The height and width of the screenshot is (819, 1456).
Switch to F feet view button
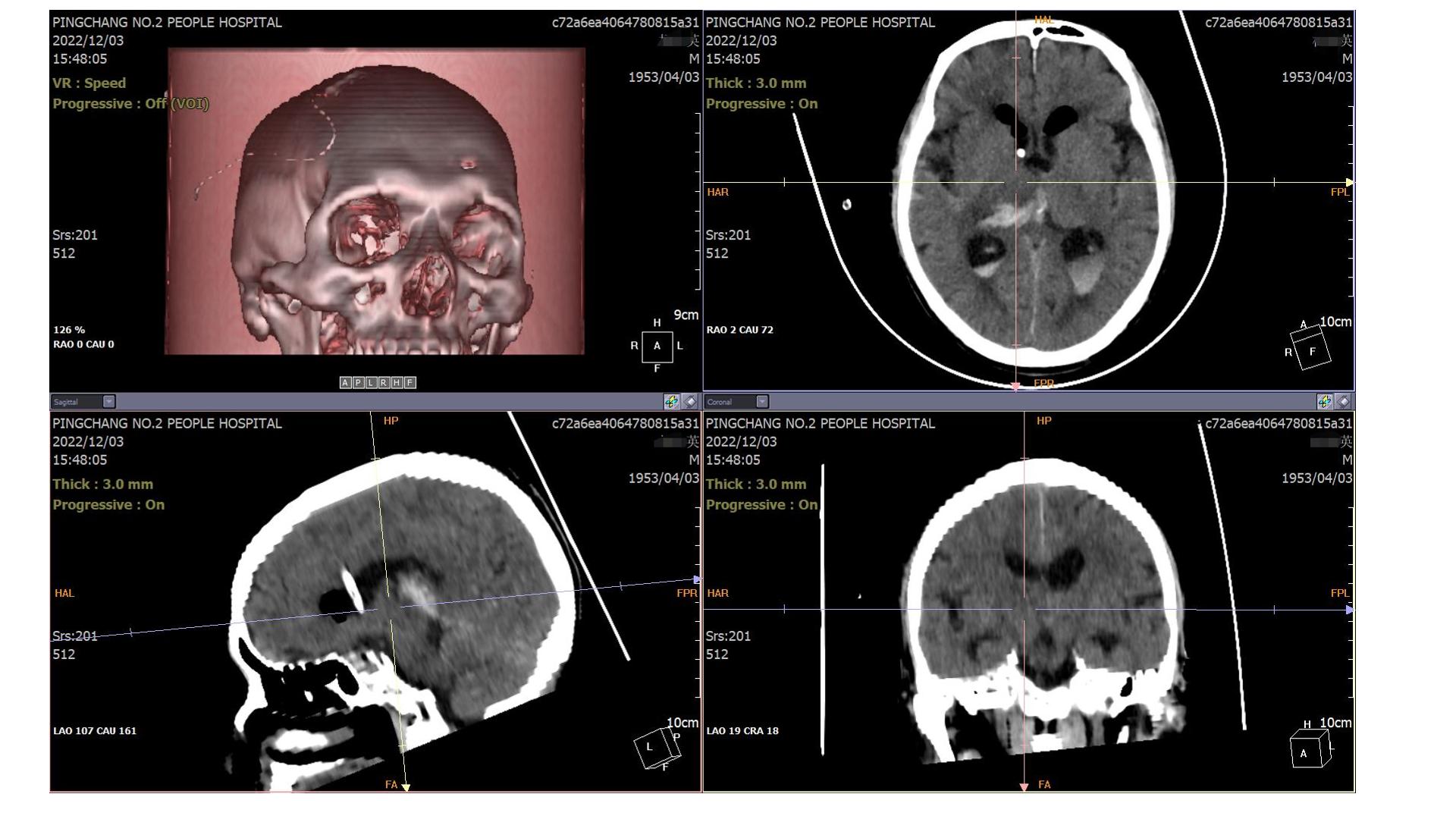409,383
